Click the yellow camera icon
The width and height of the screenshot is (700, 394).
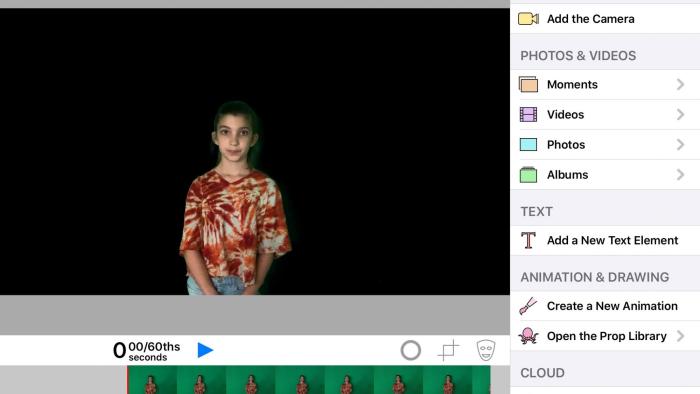pyautogui.click(x=528, y=19)
